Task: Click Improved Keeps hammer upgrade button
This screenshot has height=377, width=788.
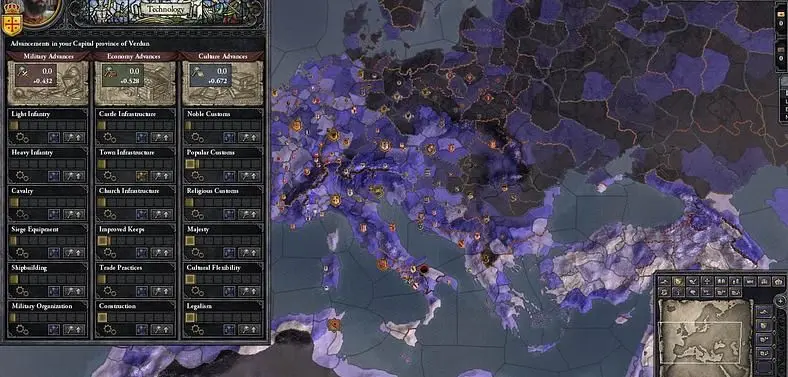Action: tap(162, 253)
